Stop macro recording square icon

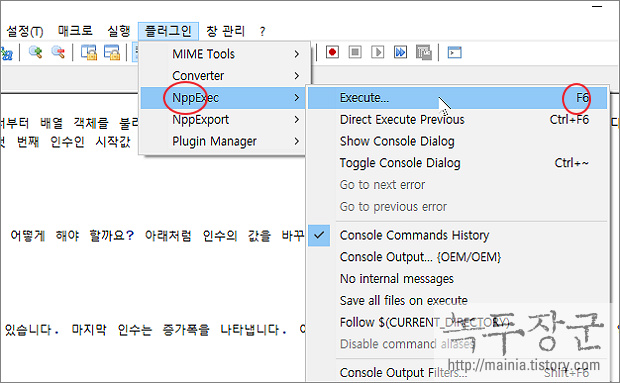[355, 52]
